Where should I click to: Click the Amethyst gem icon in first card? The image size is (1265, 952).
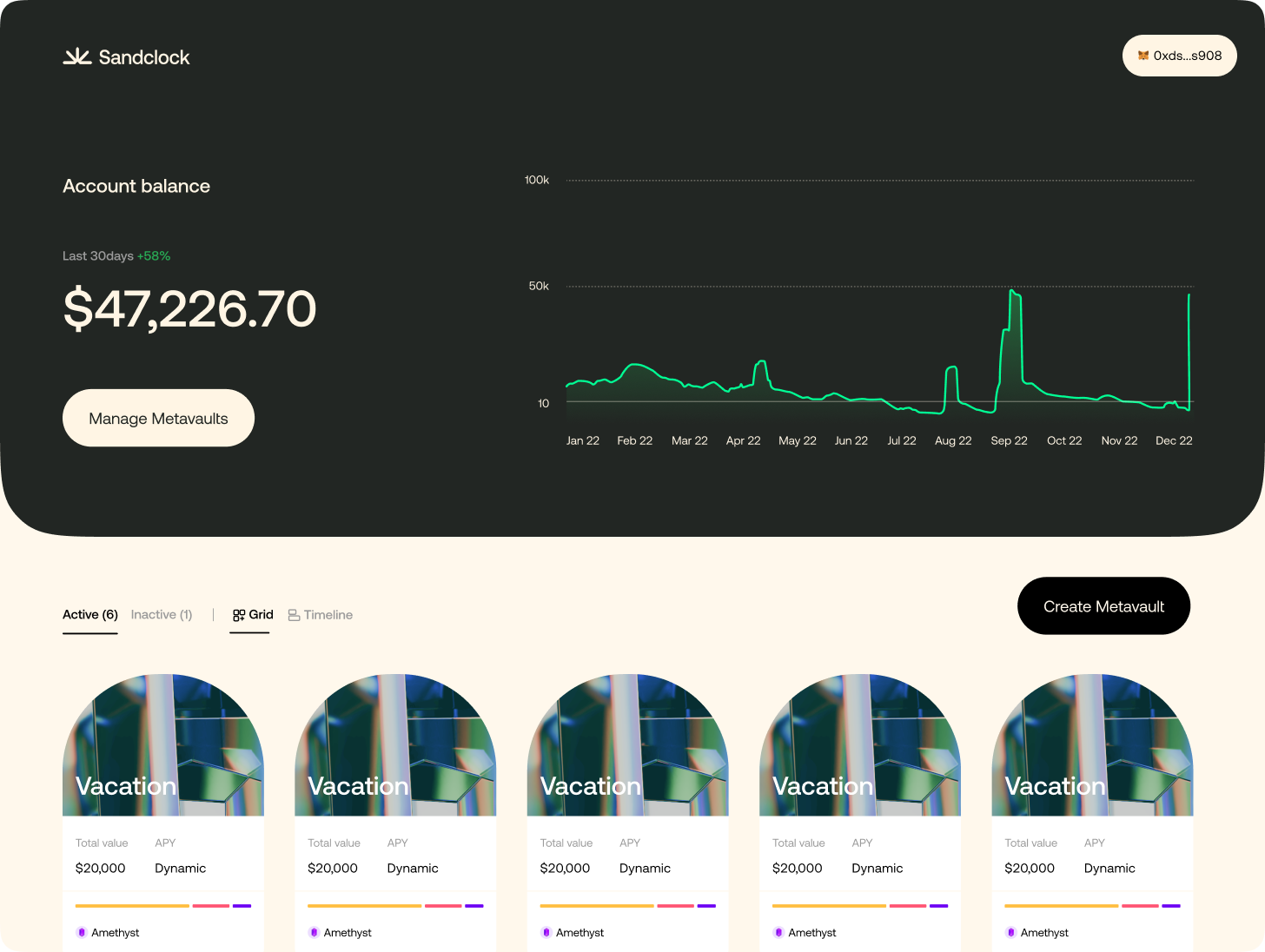[x=82, y=932]
